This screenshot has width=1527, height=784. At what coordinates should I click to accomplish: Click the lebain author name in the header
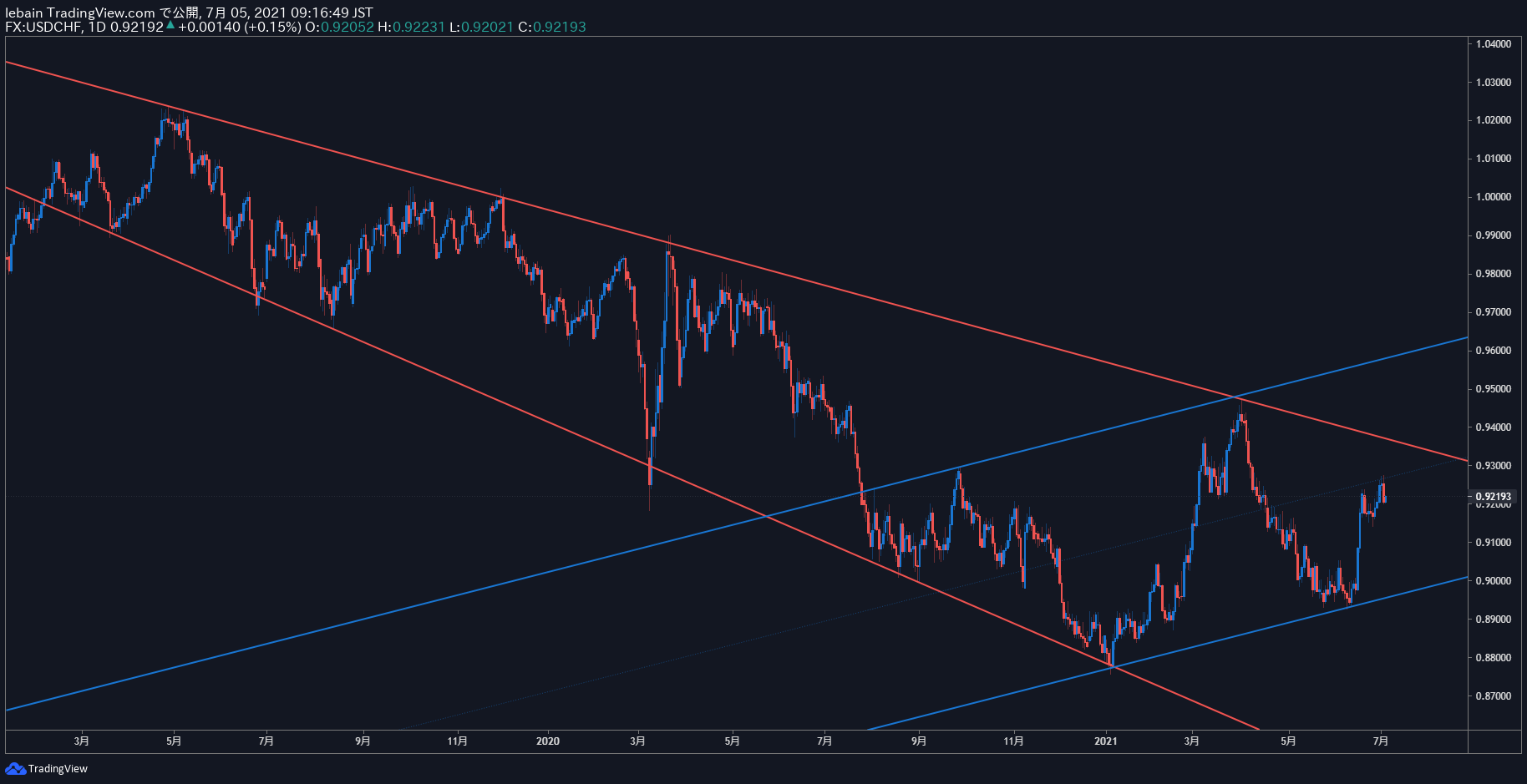[x=24, y=13]
